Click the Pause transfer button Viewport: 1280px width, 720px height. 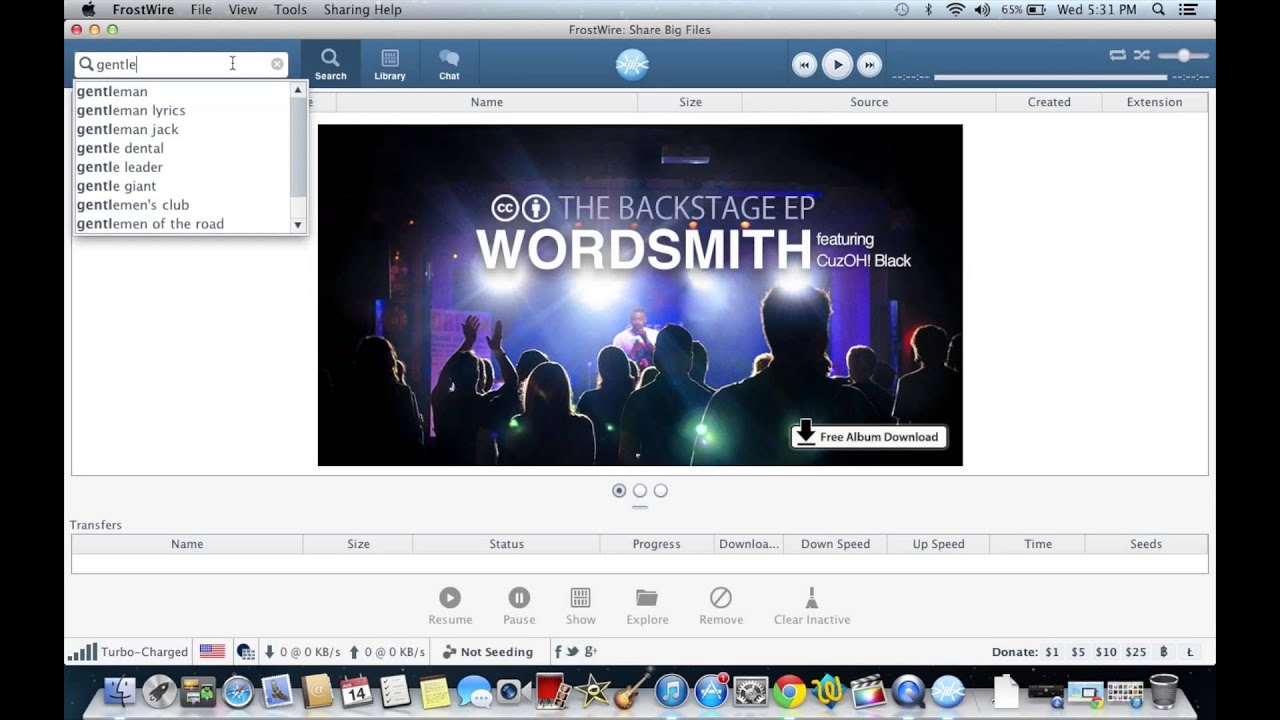point(519,606)
